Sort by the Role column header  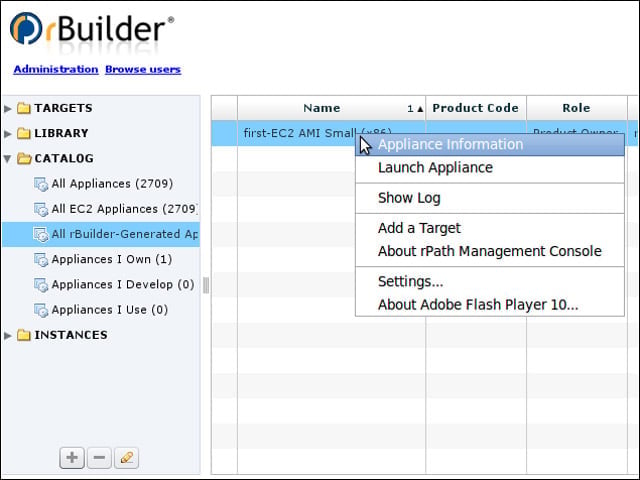[576, 108]
